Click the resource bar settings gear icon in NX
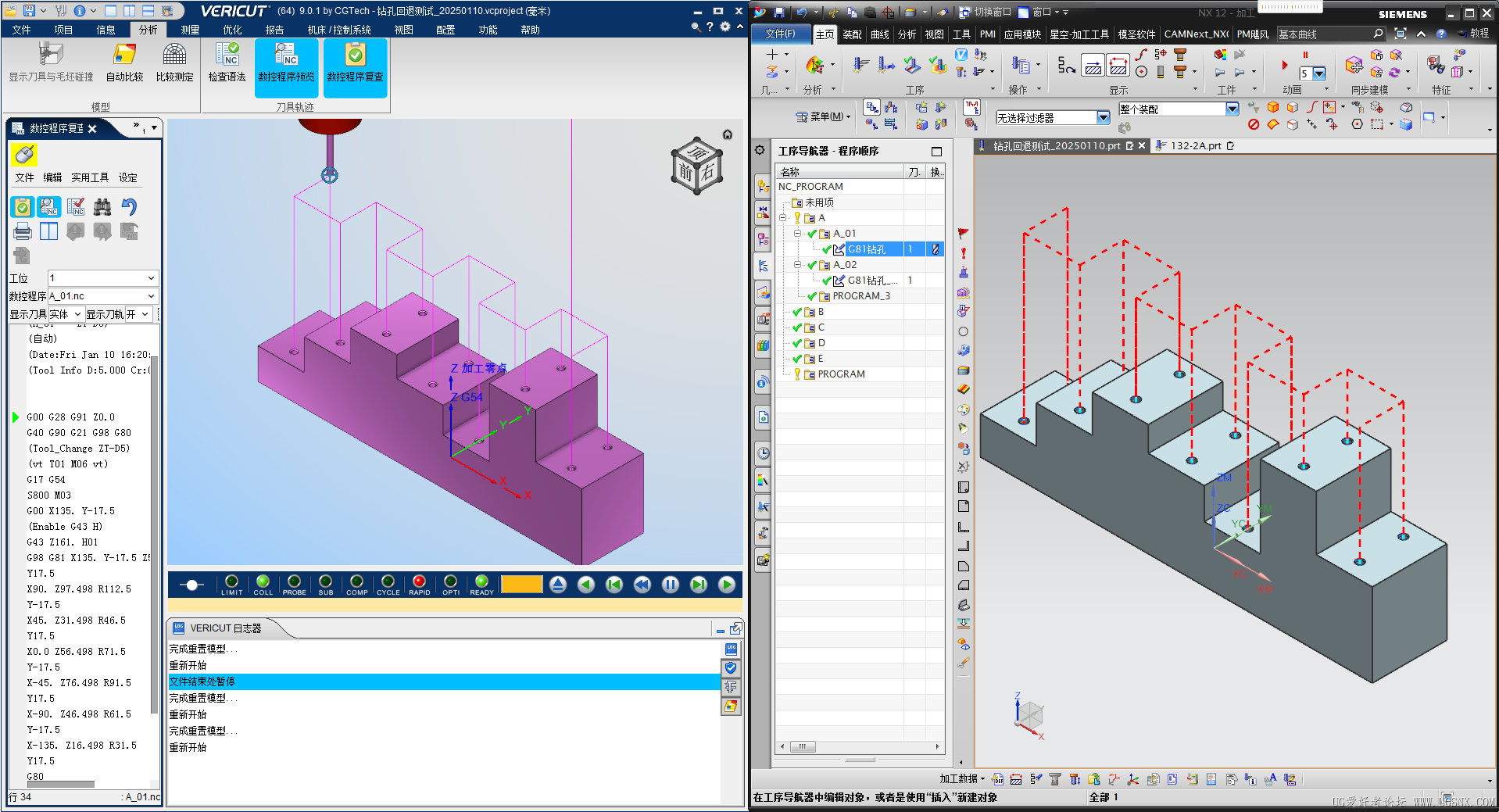The height and width of the screenshot is (812, 1499). click(760, 150)
